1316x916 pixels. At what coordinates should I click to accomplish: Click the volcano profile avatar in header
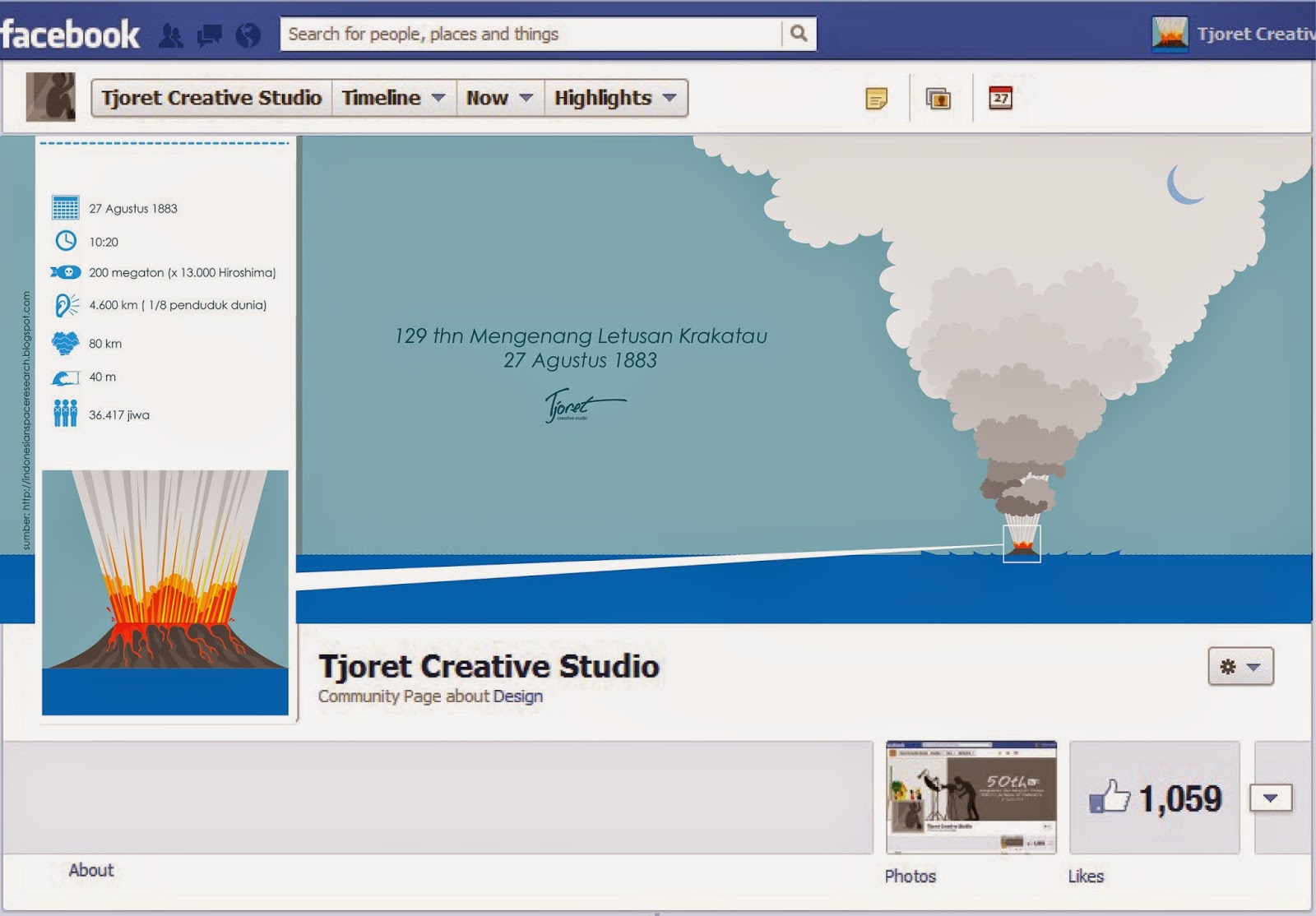(1170, 35)
